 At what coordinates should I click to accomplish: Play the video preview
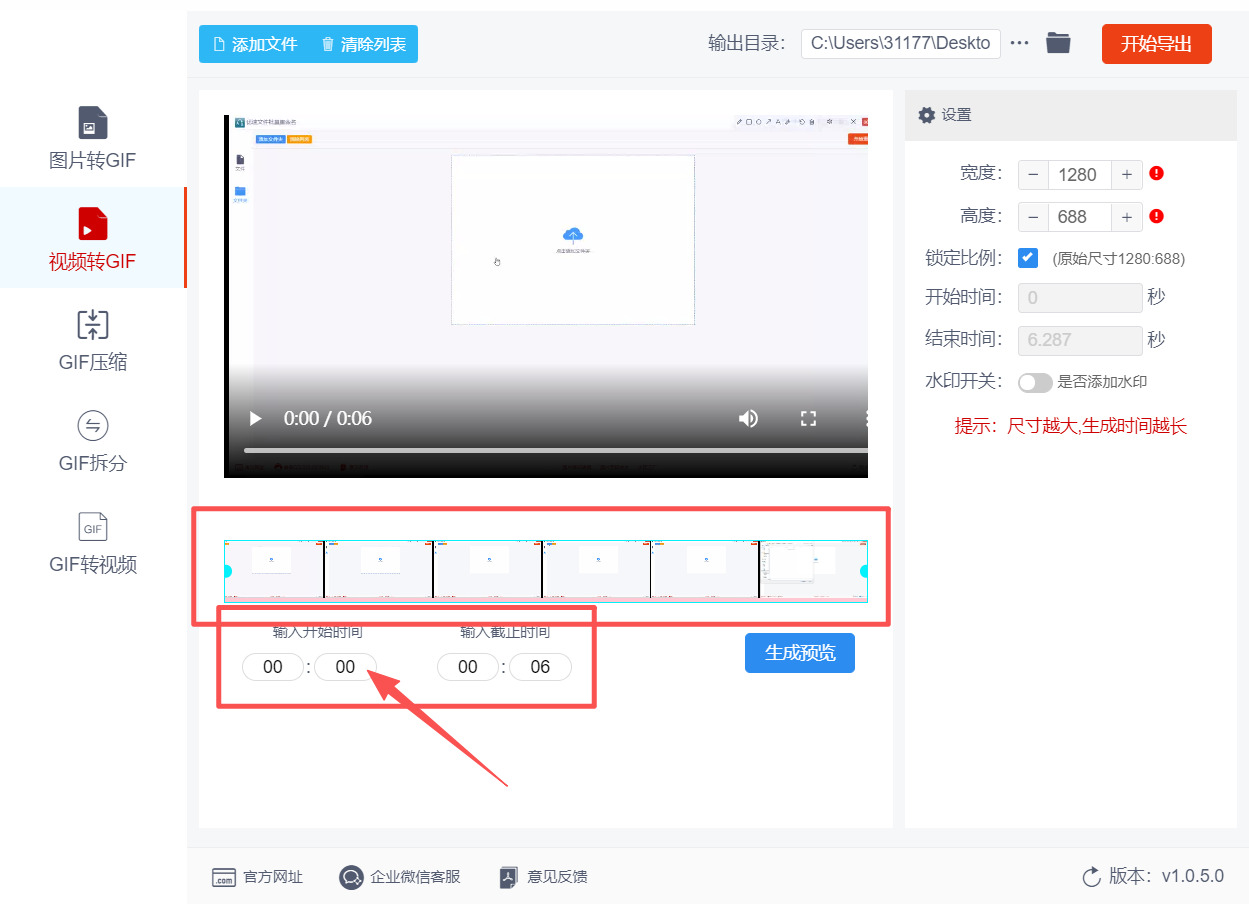coord(255,418)
